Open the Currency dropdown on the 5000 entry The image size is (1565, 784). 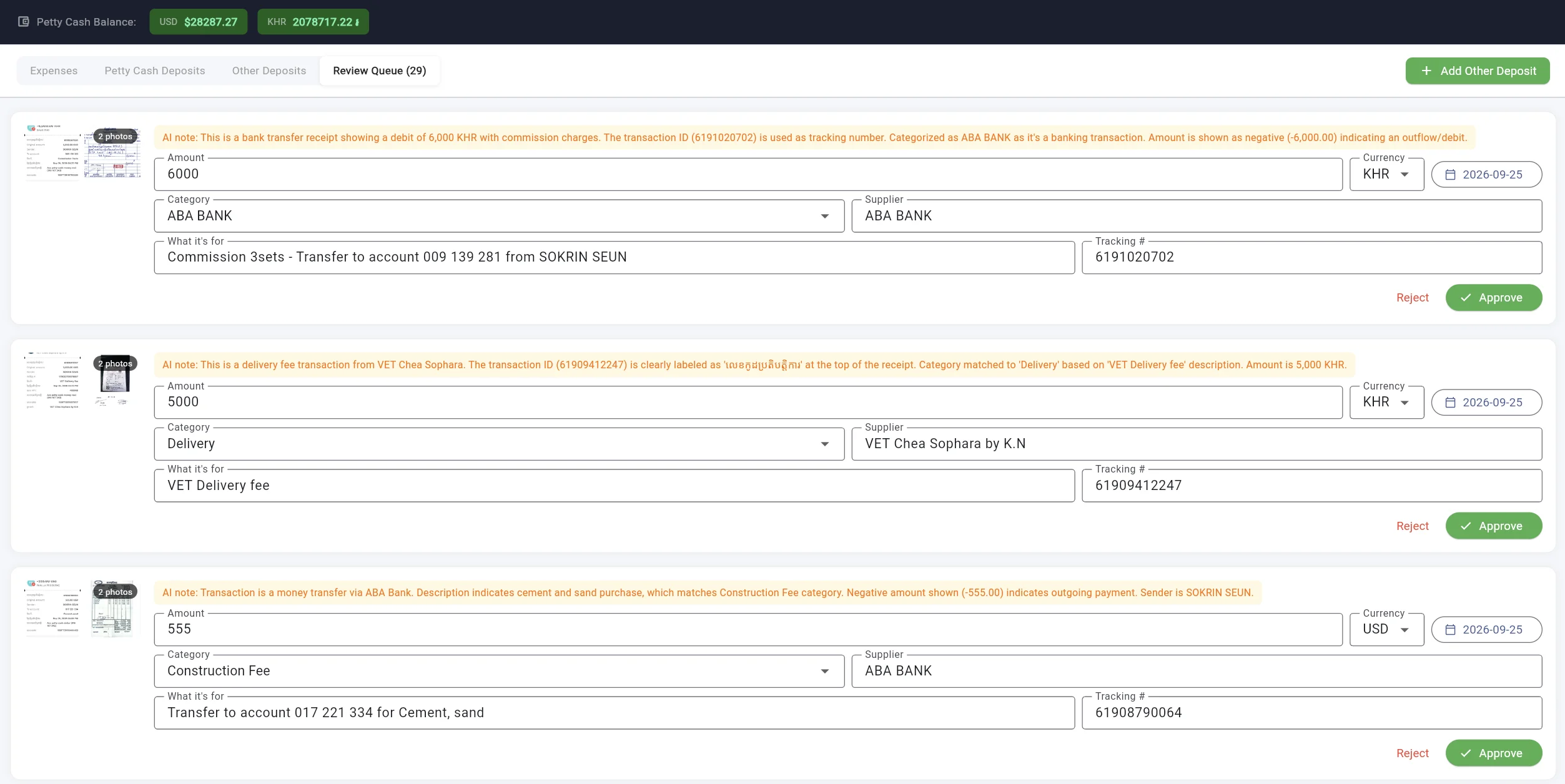coord(1386,402)
